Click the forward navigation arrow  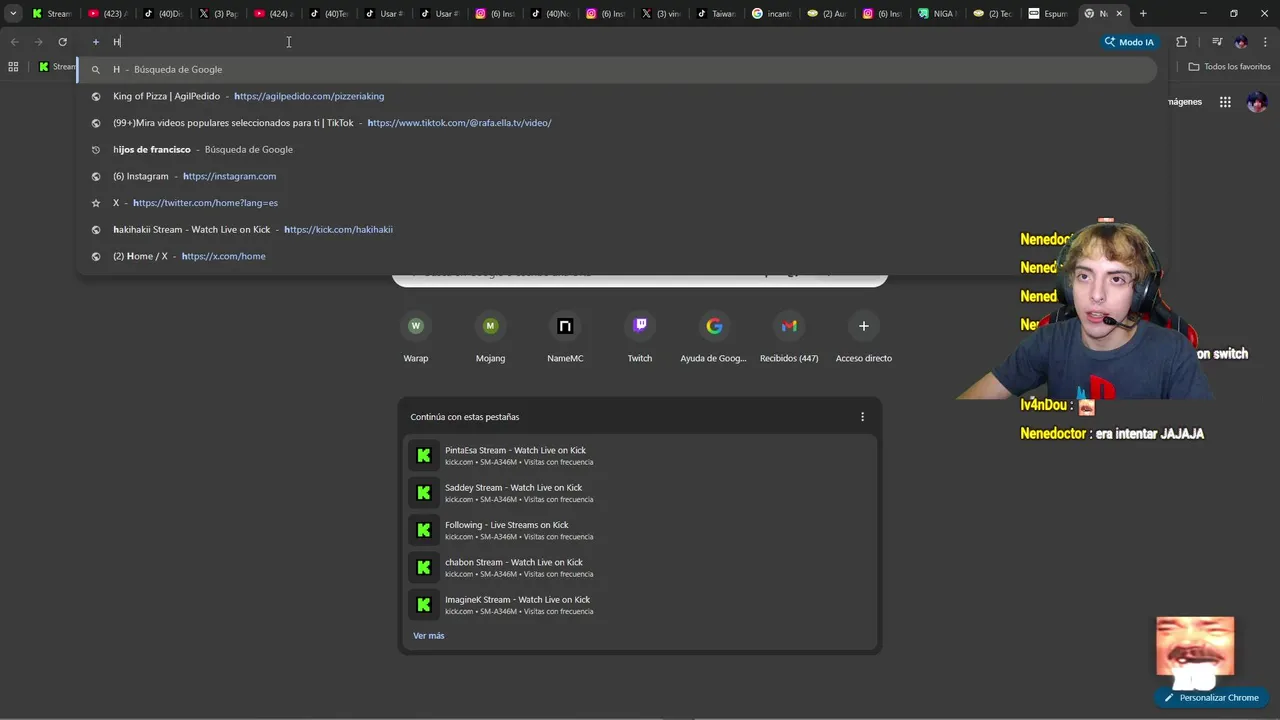[x=38, y=42]
